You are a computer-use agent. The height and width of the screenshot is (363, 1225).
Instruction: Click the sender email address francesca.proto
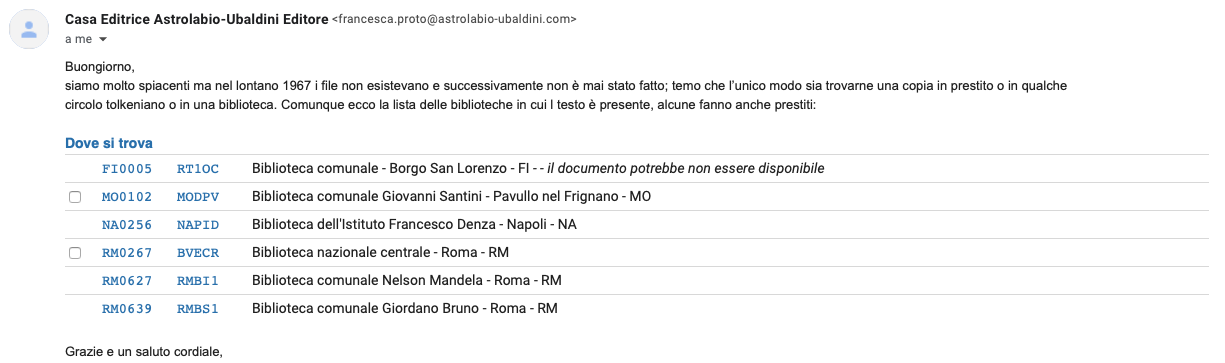[x=453, y=19]
